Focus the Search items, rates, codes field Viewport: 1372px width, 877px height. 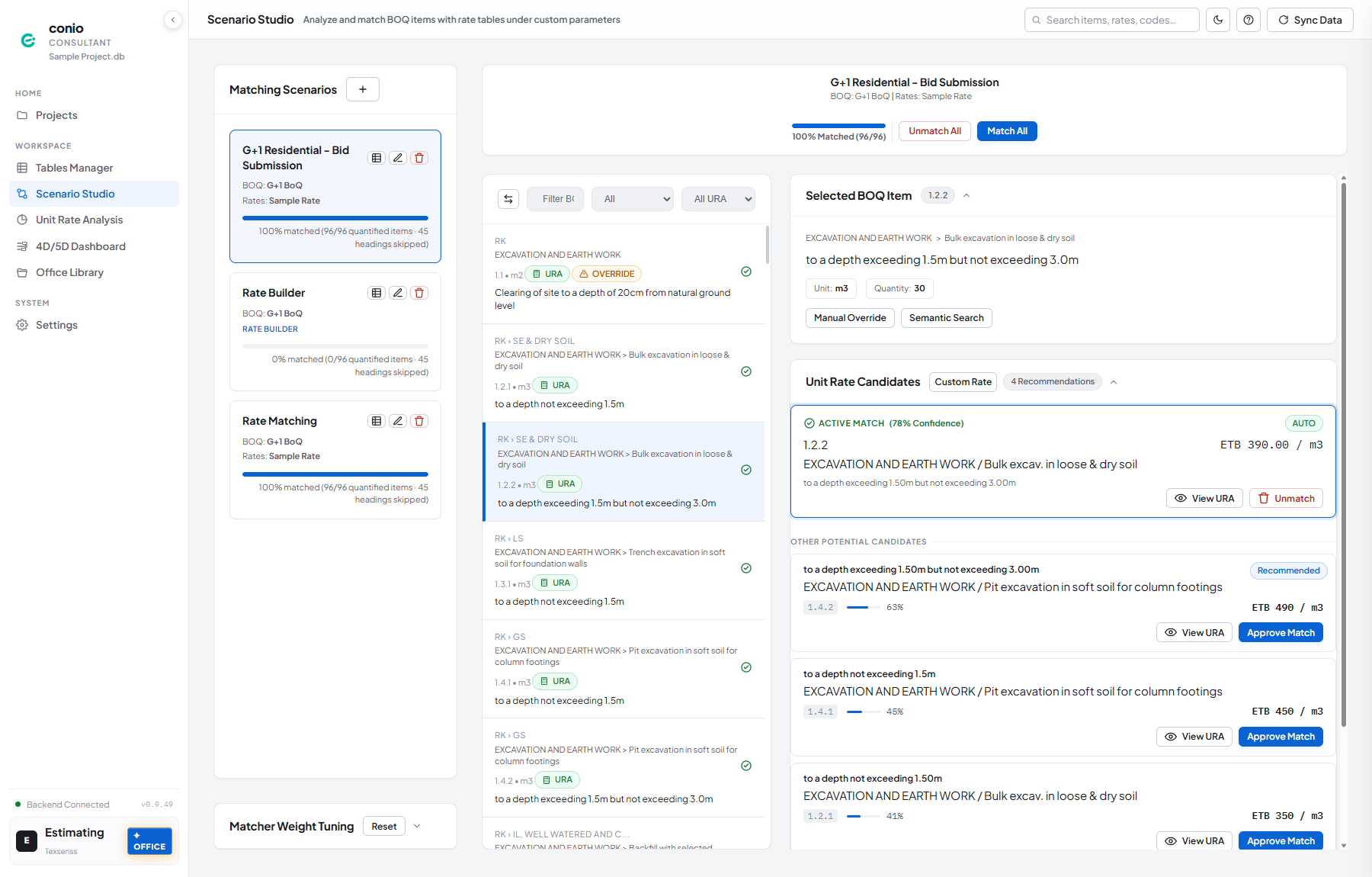pos(1111,20)
